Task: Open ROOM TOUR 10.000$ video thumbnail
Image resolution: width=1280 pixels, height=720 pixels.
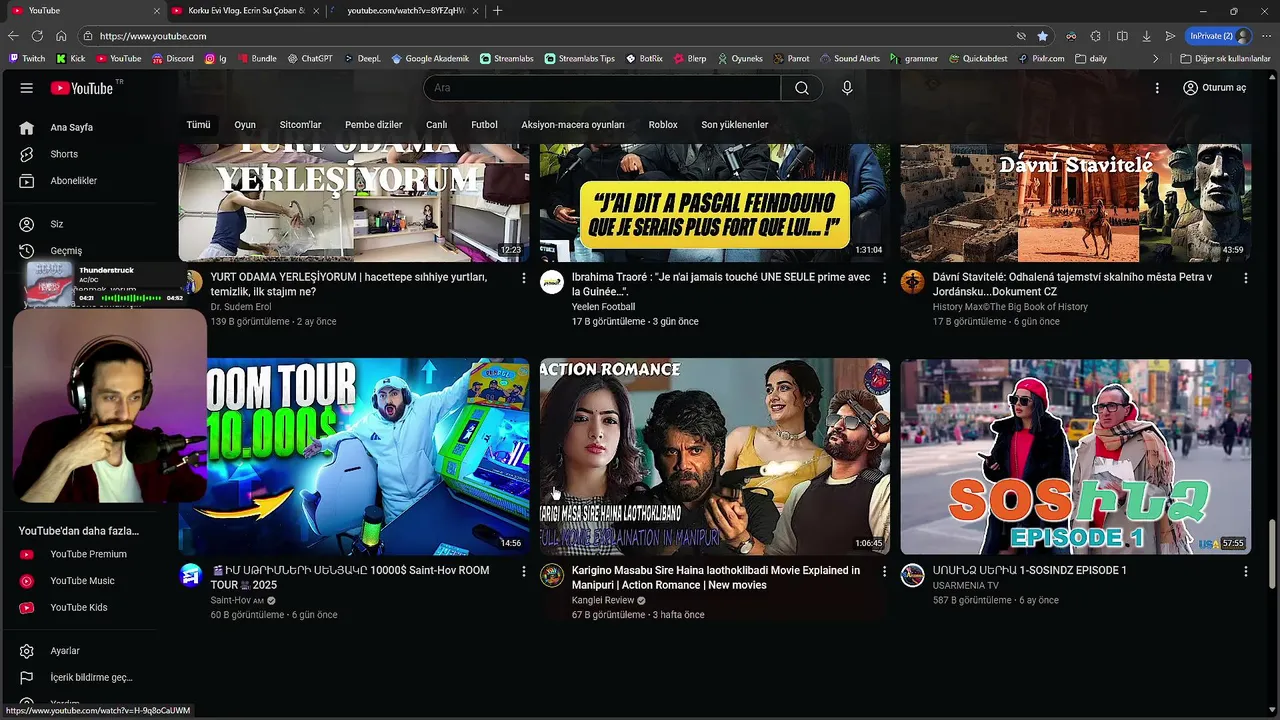Action: click(x=368, y=457)
